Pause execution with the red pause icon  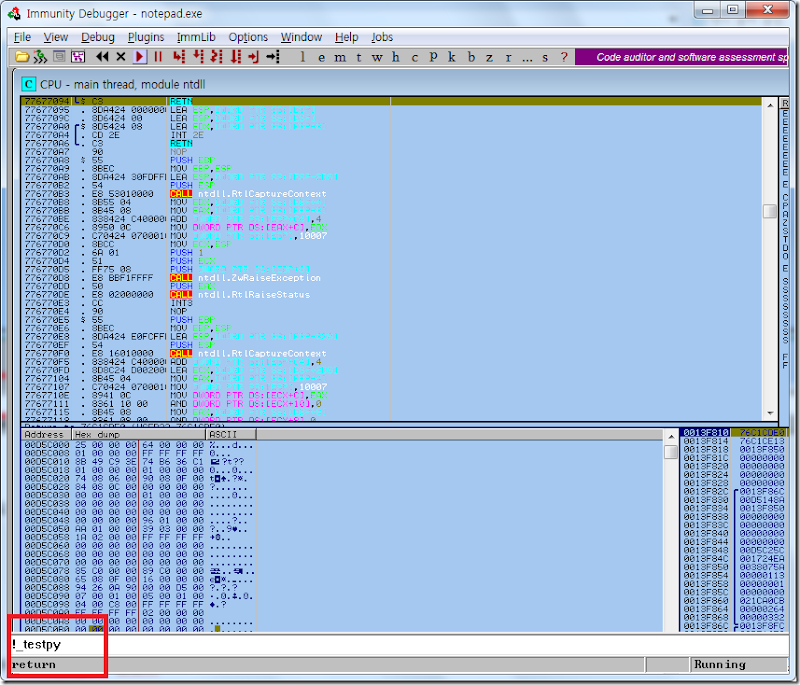point(157,57)
